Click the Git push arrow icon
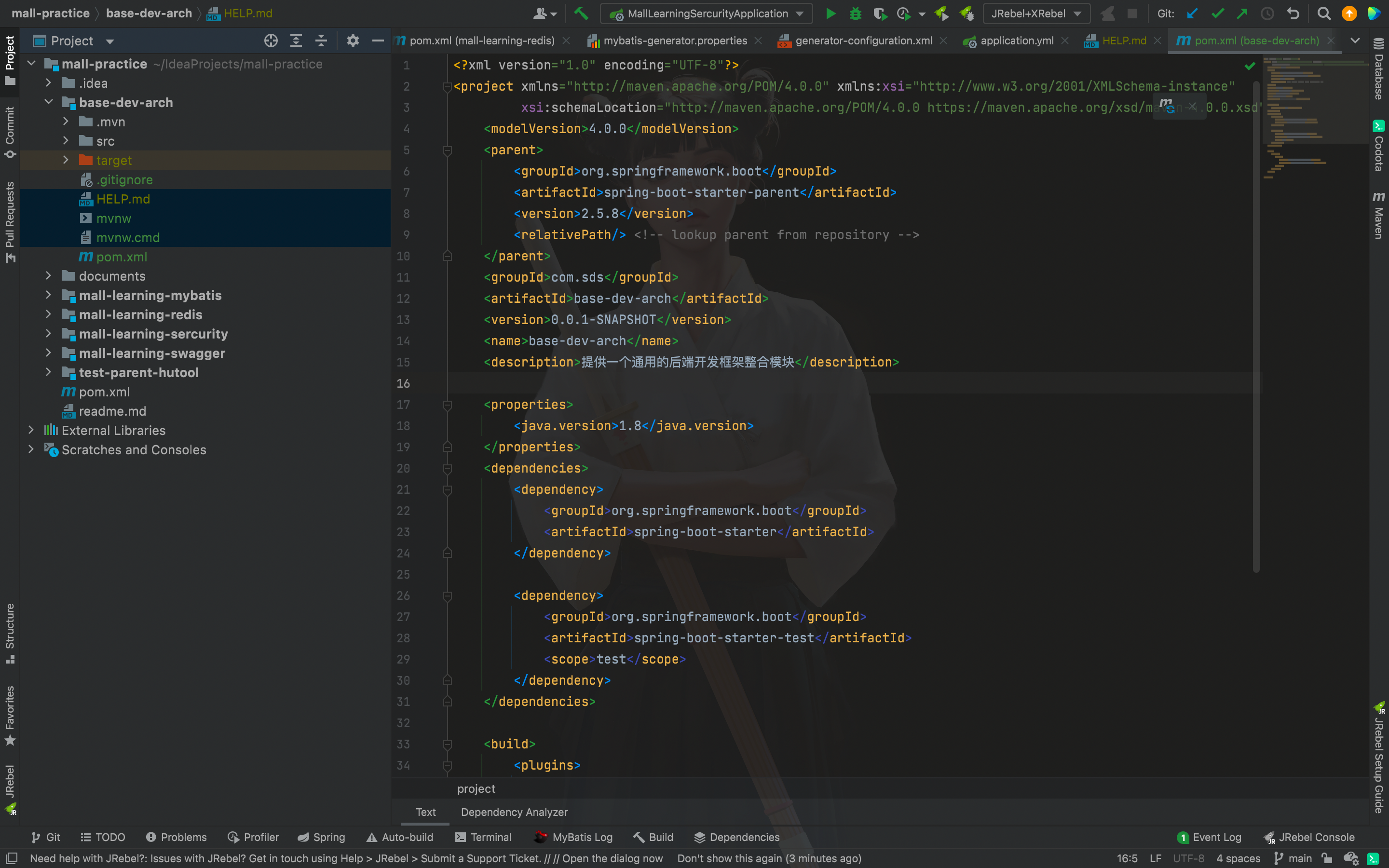1389x868 pixels. point(1242,13)
